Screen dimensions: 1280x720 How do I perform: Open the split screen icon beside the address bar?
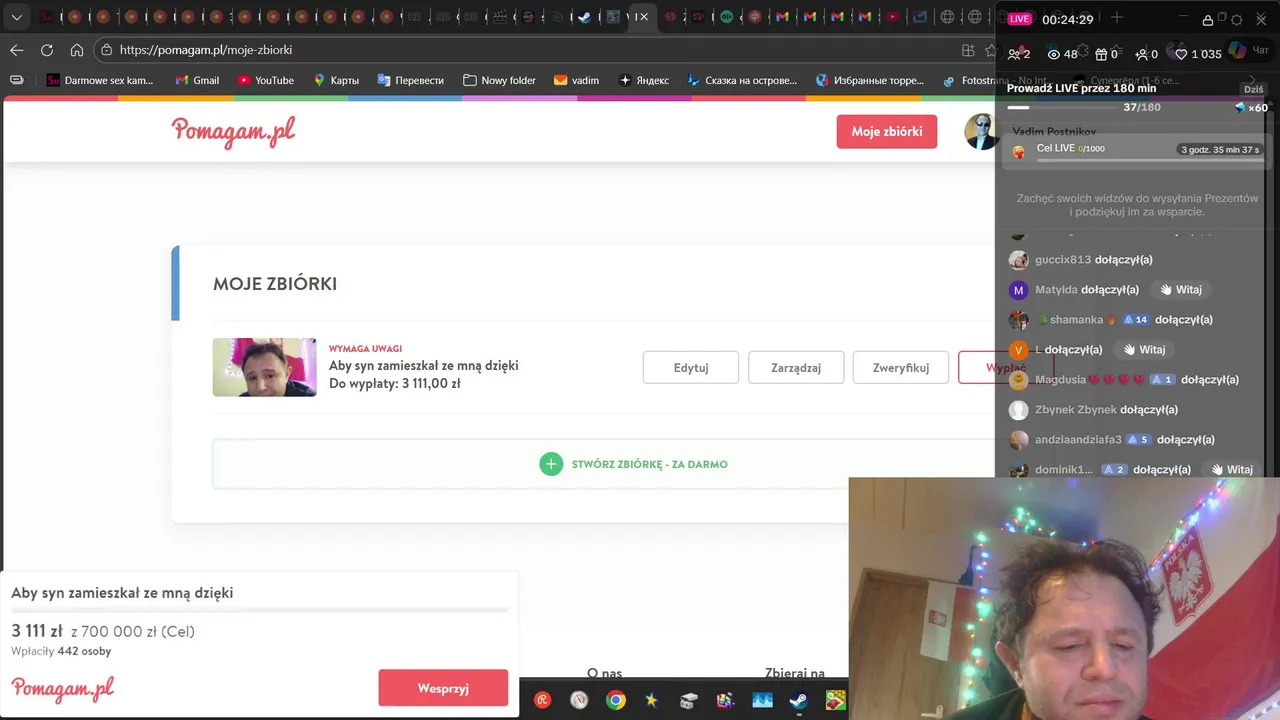[x=968, y=50]
